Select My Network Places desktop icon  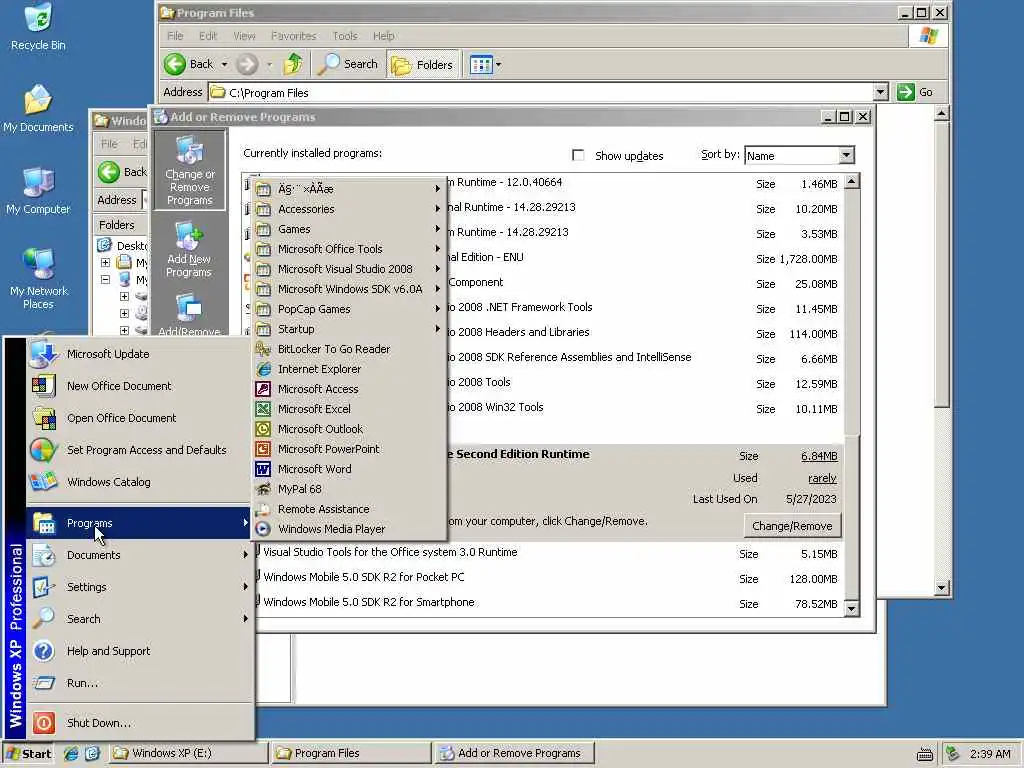(39, 278)
